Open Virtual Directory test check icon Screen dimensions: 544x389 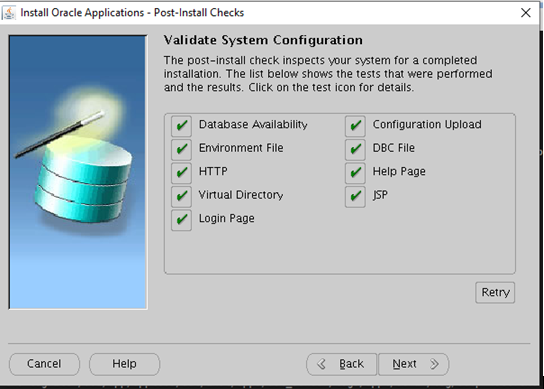[181, 196]
